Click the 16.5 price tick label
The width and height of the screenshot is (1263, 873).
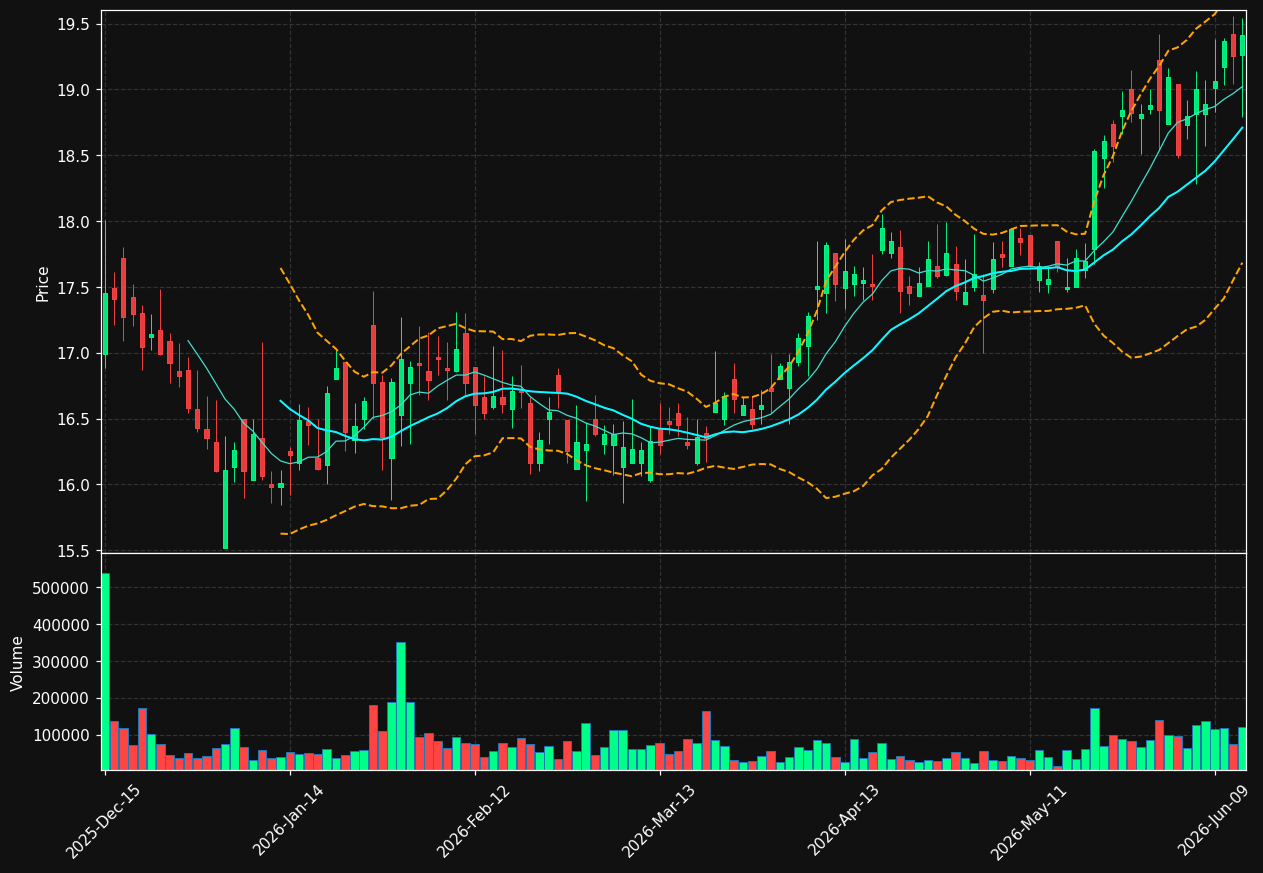pyautogui.click(x=75, y=419)
